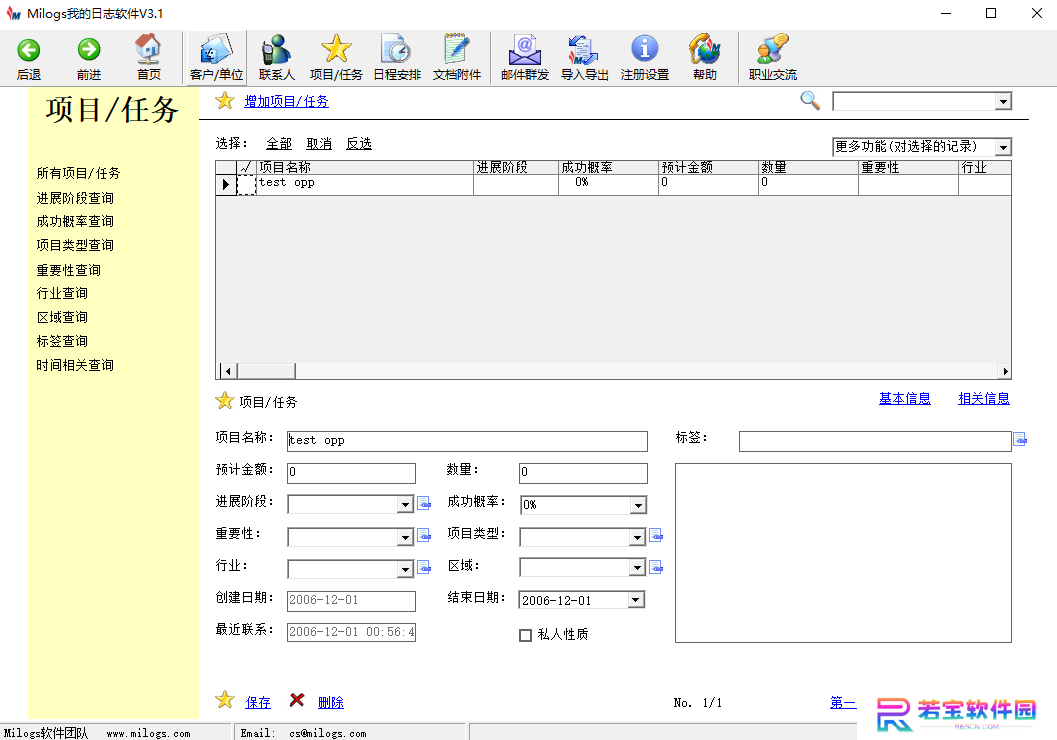Click the 删除 delete link
This screenshot has height=740, width=1057.
coord(331,702)
